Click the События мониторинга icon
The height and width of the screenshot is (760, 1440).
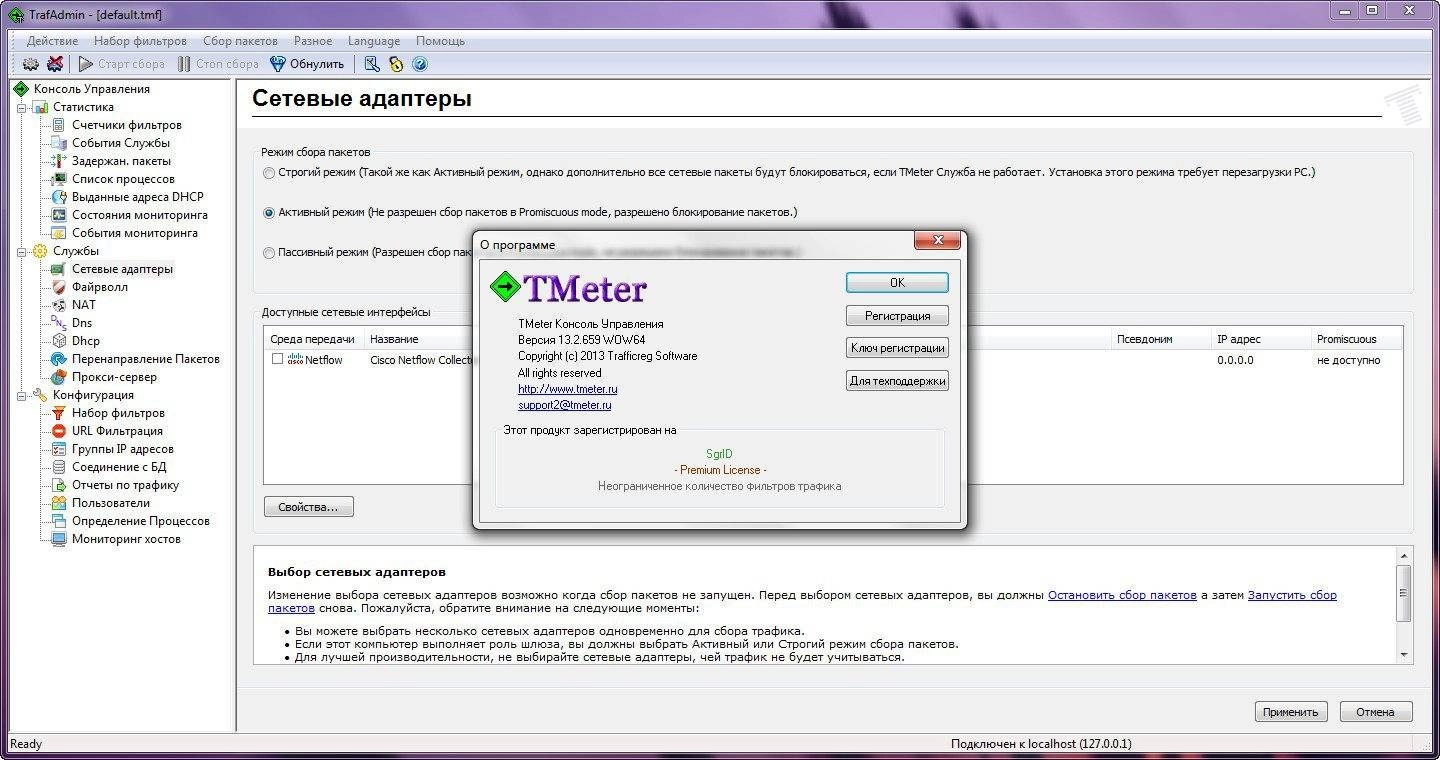(59, 233)
